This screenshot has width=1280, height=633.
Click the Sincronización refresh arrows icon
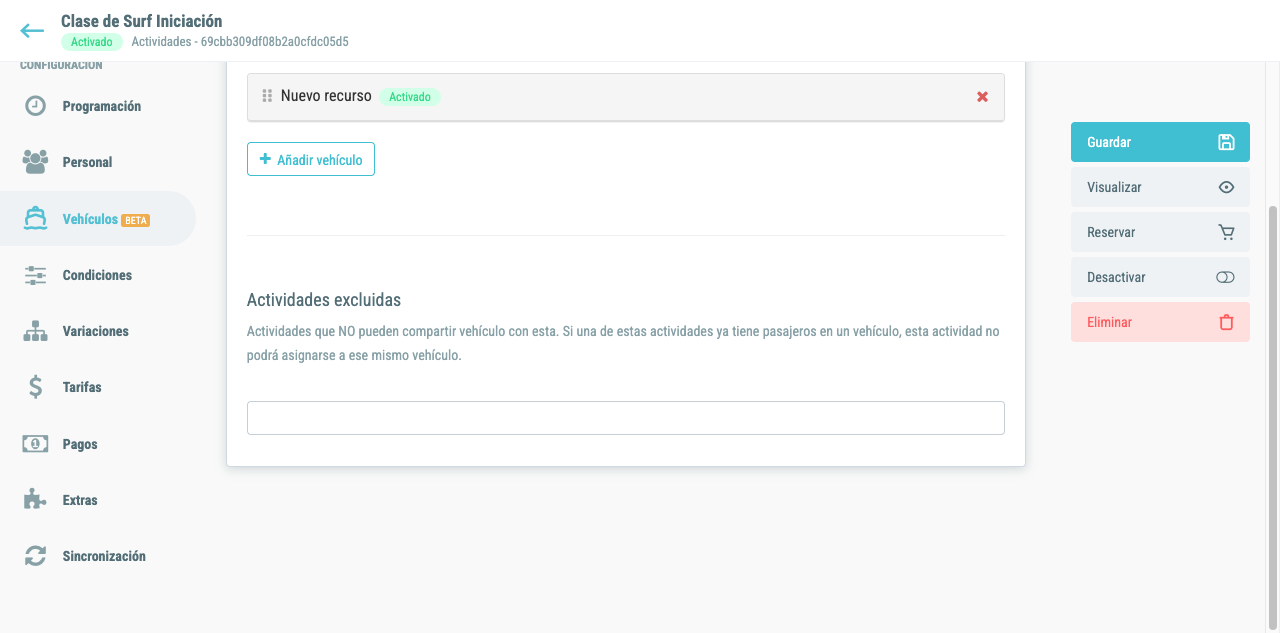point(35,556)
